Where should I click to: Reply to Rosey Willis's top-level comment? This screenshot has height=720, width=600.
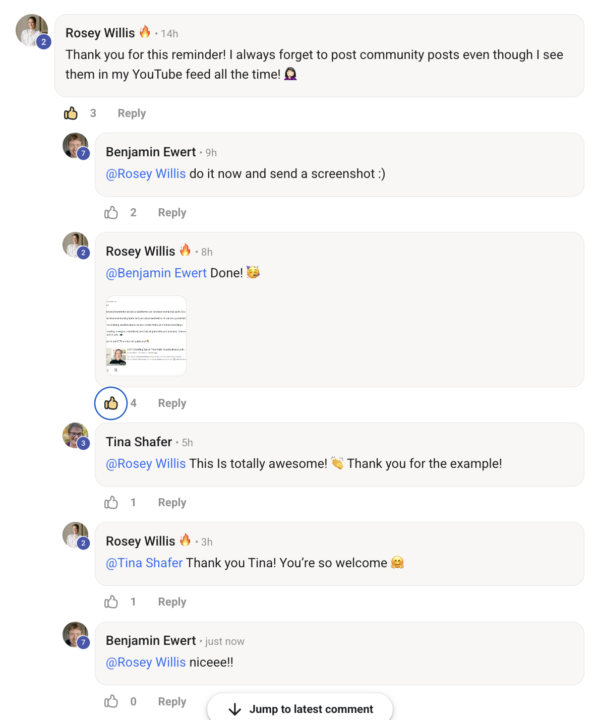[132, 113]
